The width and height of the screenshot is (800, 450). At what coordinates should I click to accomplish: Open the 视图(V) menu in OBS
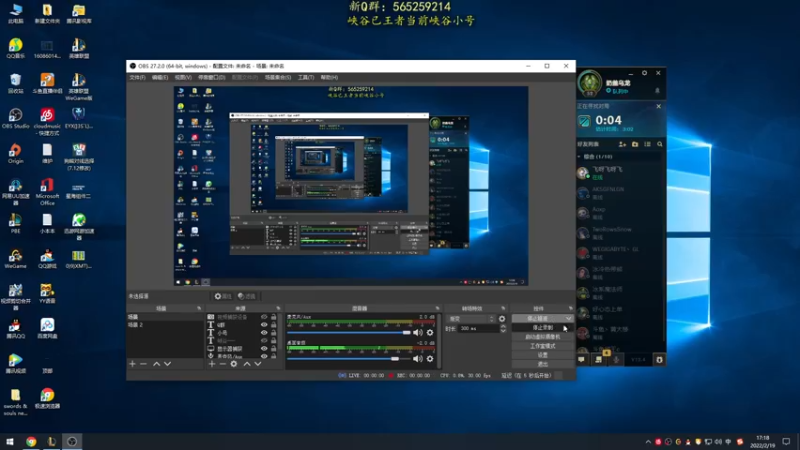(x=183, y=78)
